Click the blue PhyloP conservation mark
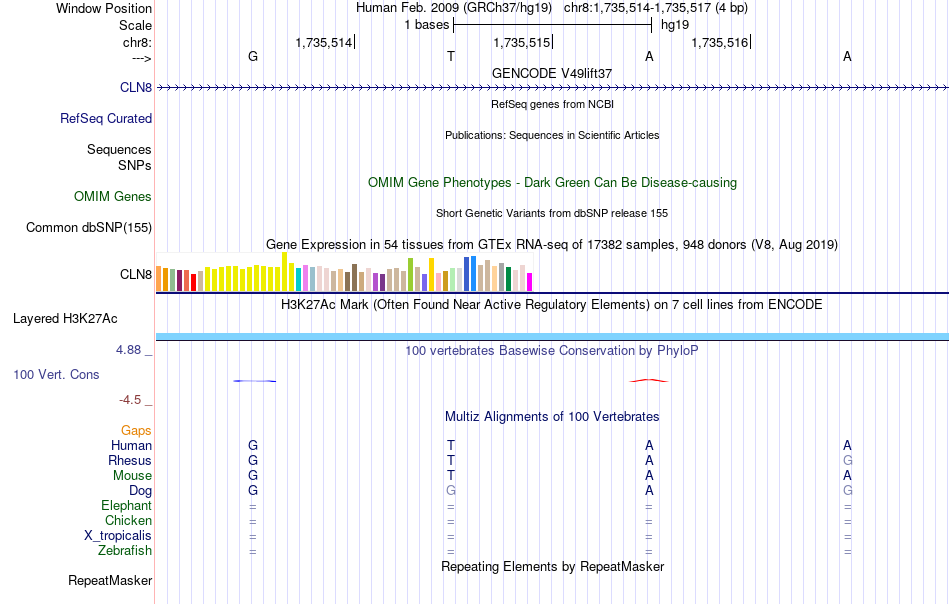Screen dimensions: 950x604 [x=254, y=381]
